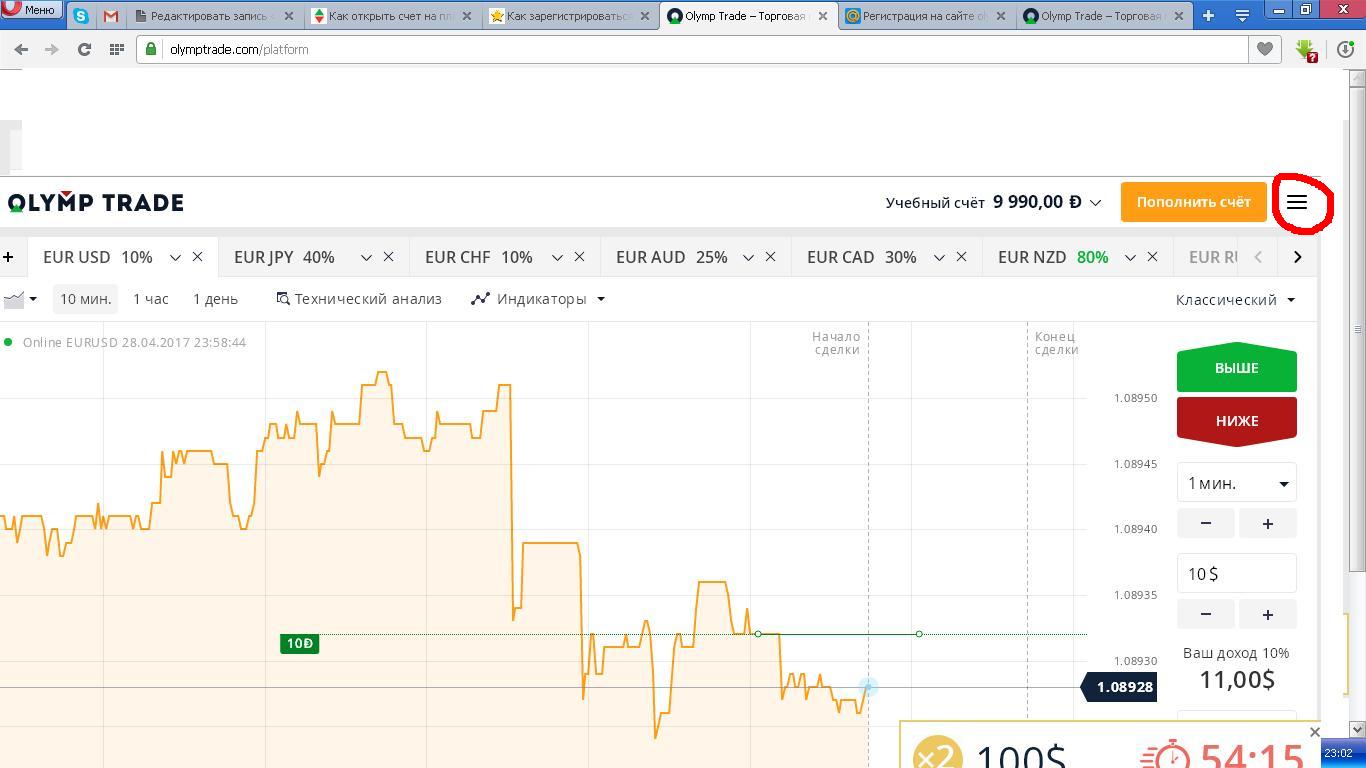Open the Speed Dial grid
Viewport: 1366px width, 768px height.
tap(117, 49)
